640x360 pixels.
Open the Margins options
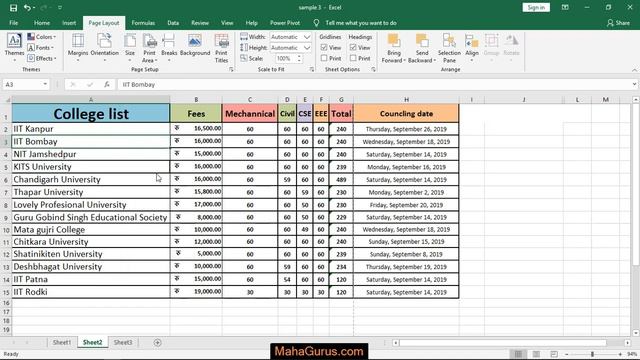point(78,47)
